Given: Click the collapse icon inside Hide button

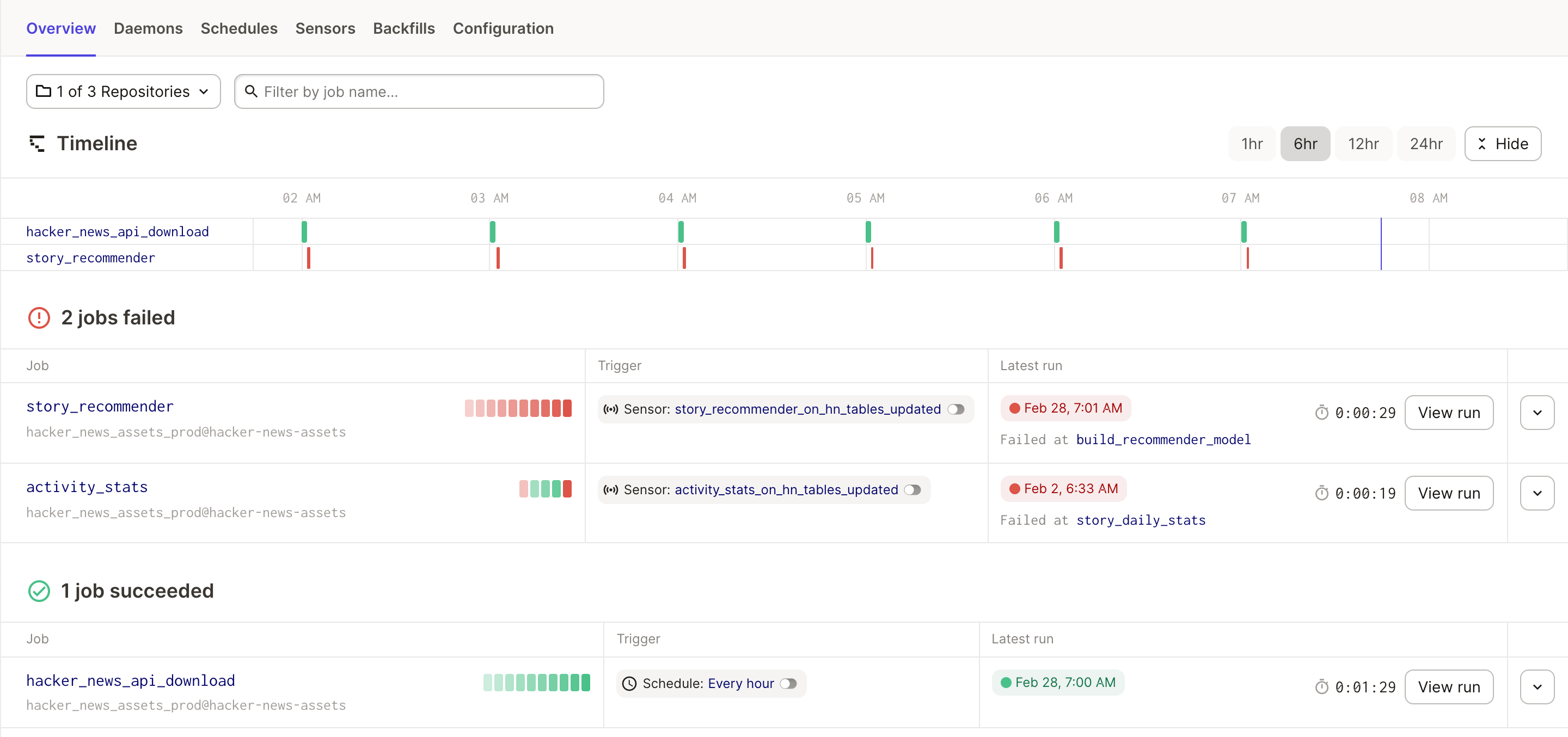Looking at the screenshot, I should [1482, 144].
